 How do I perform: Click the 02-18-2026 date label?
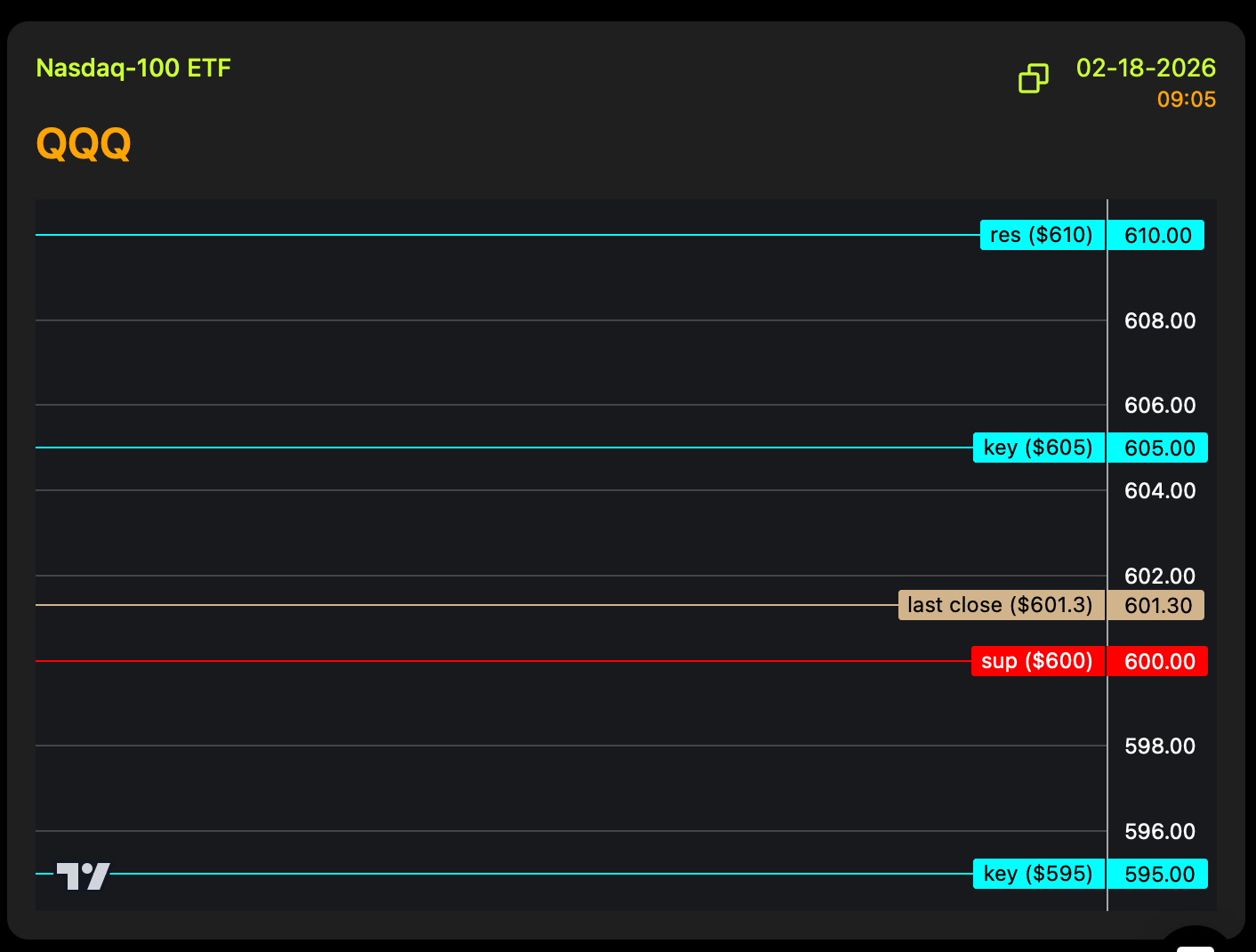[x=1145, y=69]
